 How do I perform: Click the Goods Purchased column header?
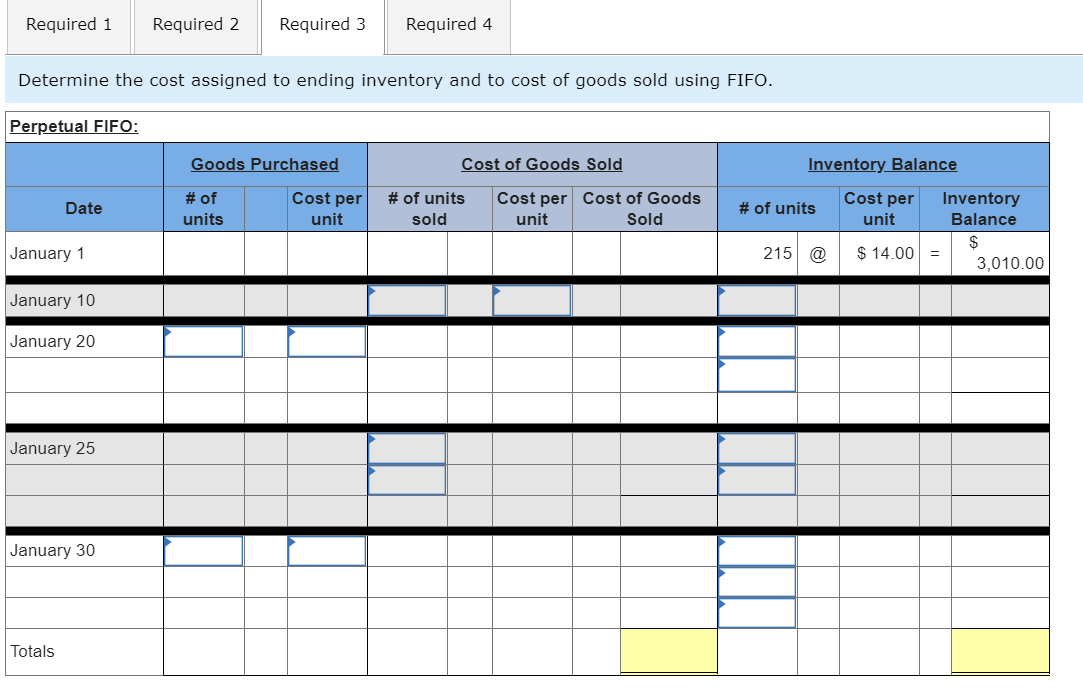click(x=265, y=164)
